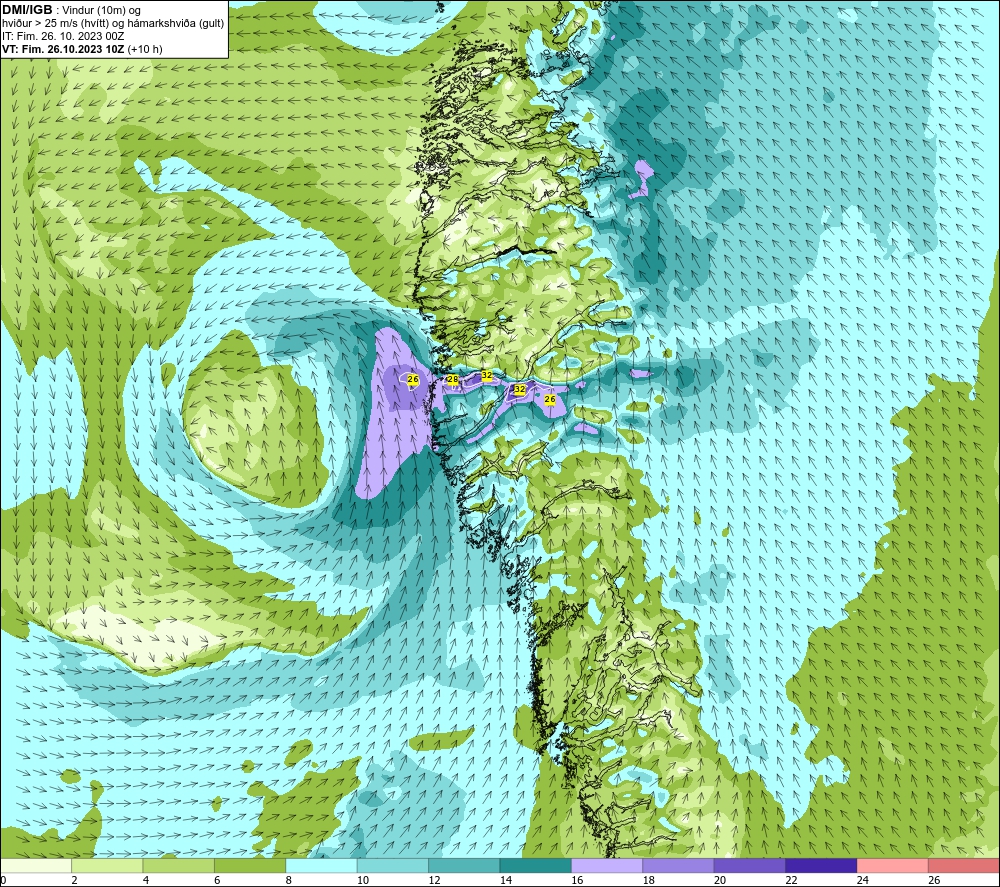Click the legend scale number 20
The width and height of the screenshot is (1000, 887).
tap(720, 880)
